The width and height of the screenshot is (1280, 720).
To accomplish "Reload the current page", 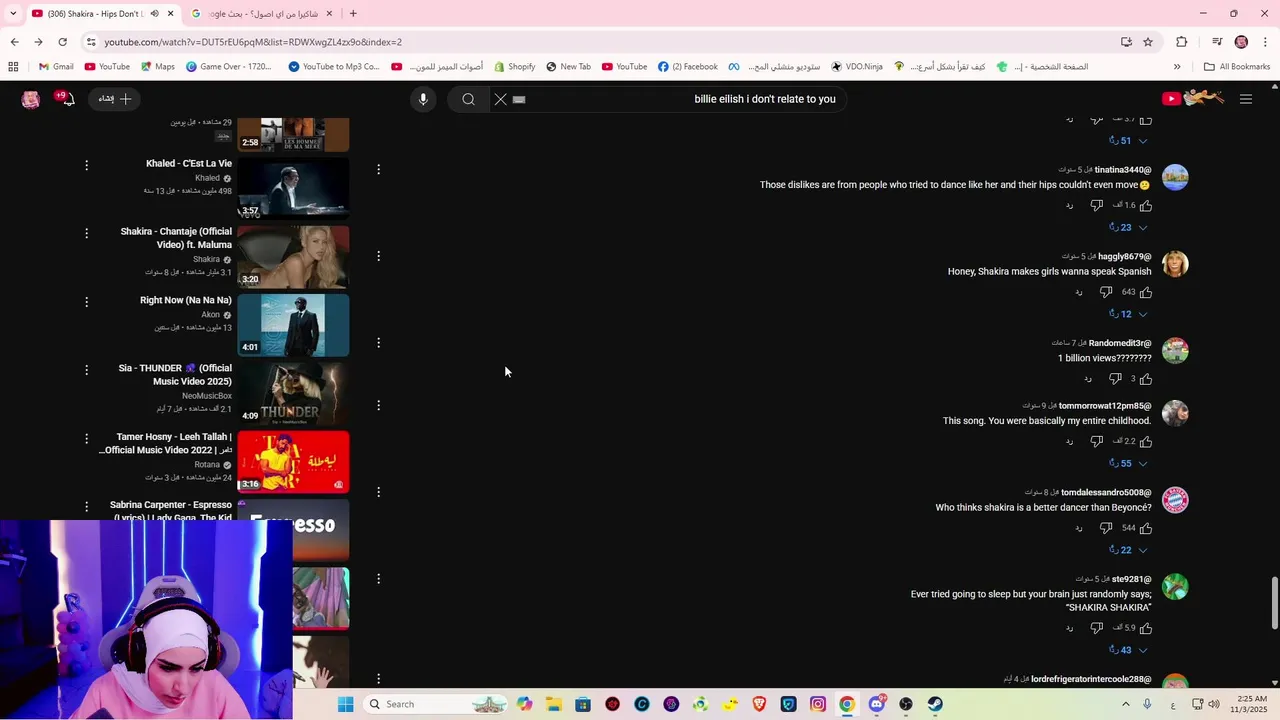I will 62,42.
